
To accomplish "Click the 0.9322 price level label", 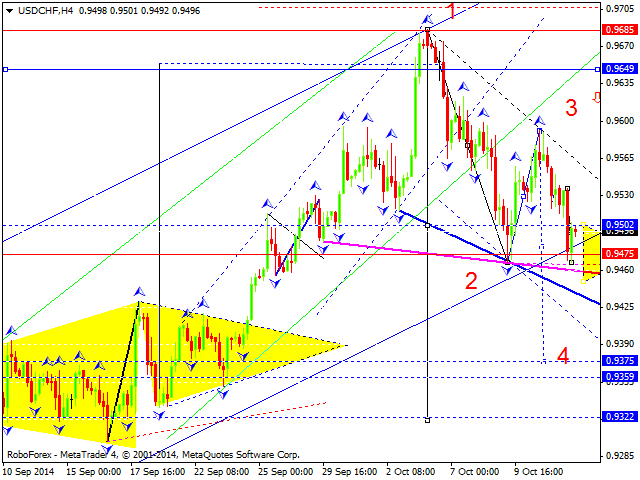I will pyautogui.click(x=620, y=417).
